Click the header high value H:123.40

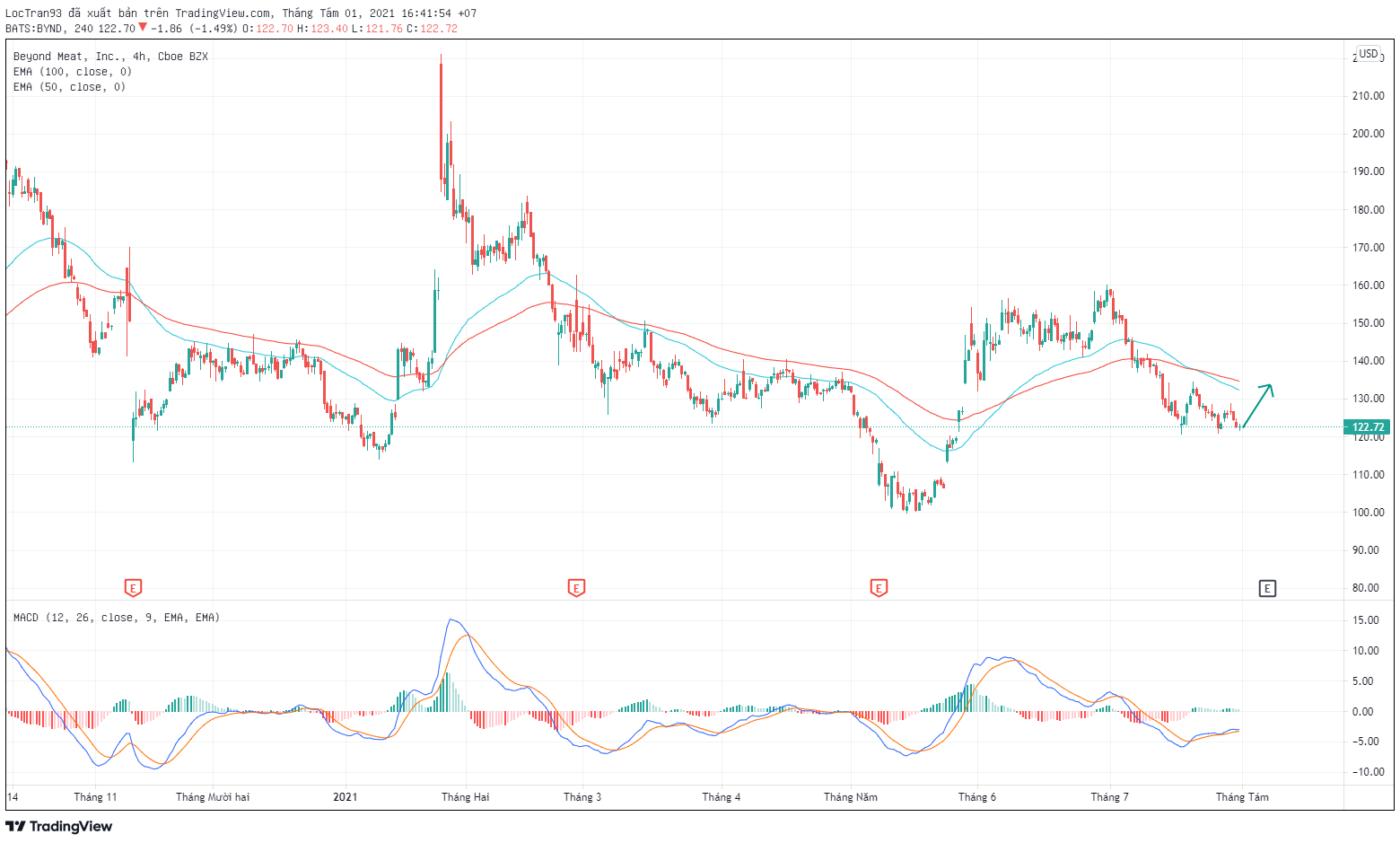coord(323,29)
